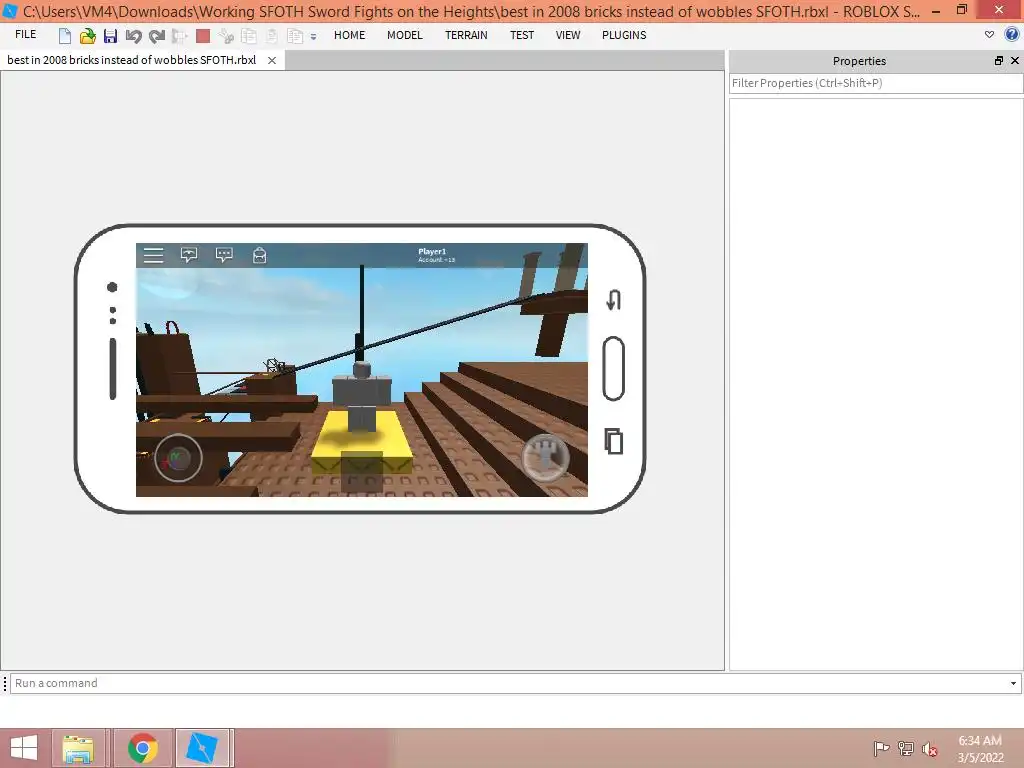The width and height of the screenshot is (1024, 768).
Task: Click the paste clipboard icon
Action: tap(272, 36)
